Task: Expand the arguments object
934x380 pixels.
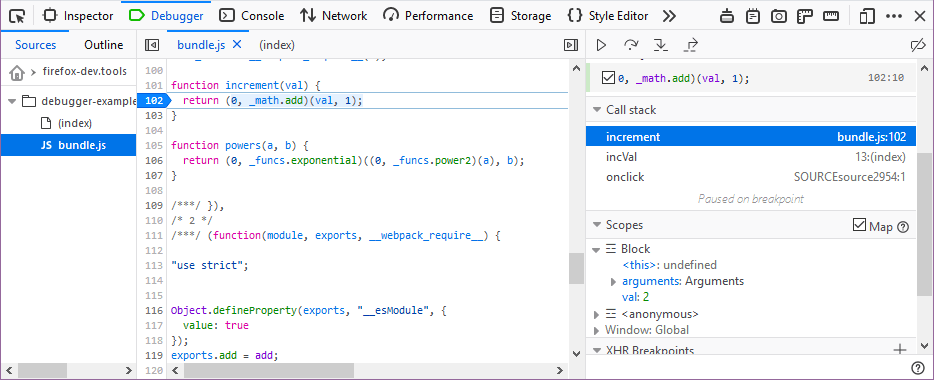Action: pyautogui.click(x=614, y=281)
